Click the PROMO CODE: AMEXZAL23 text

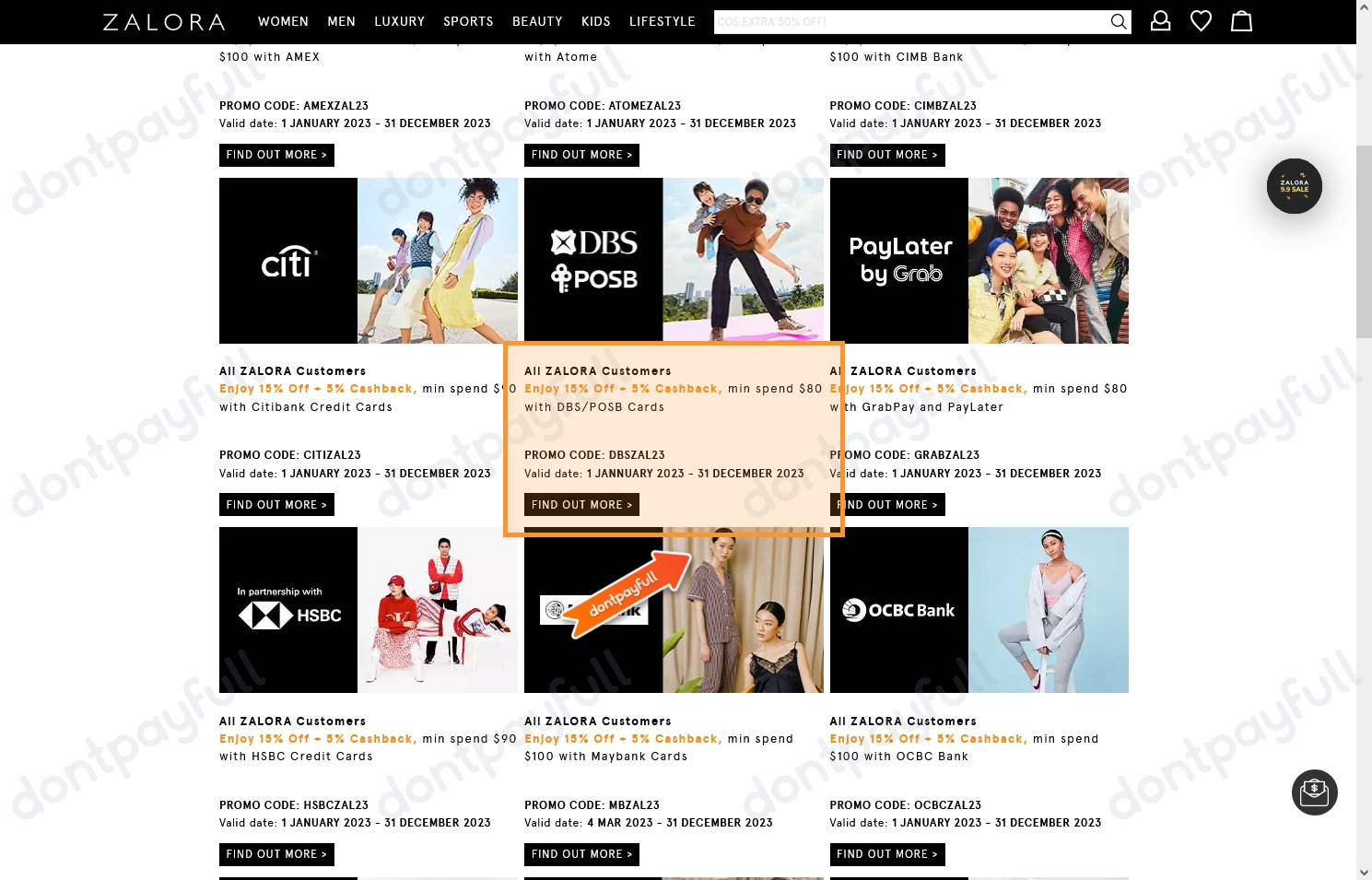[294, 106]
